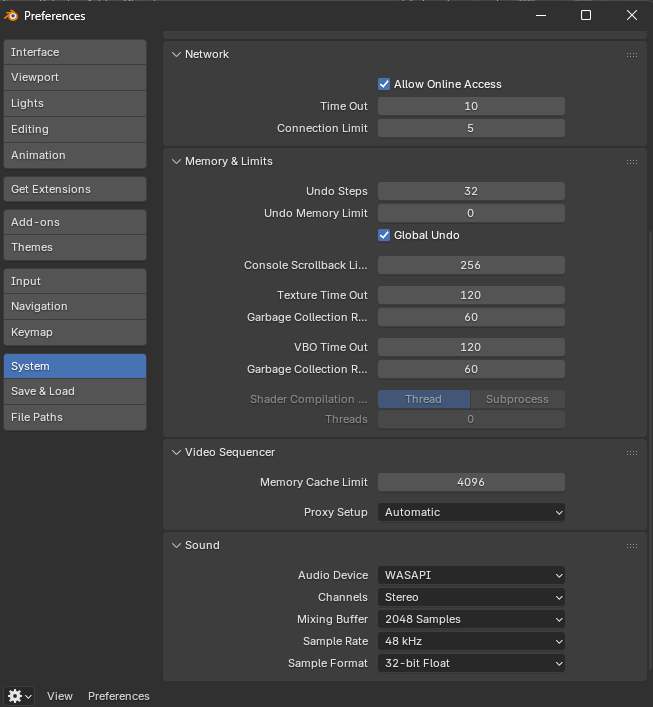Open the Audio Device dropdown
Image resolution: width=653 pixels, height=707 pixels.
click(x=471, y=575)
